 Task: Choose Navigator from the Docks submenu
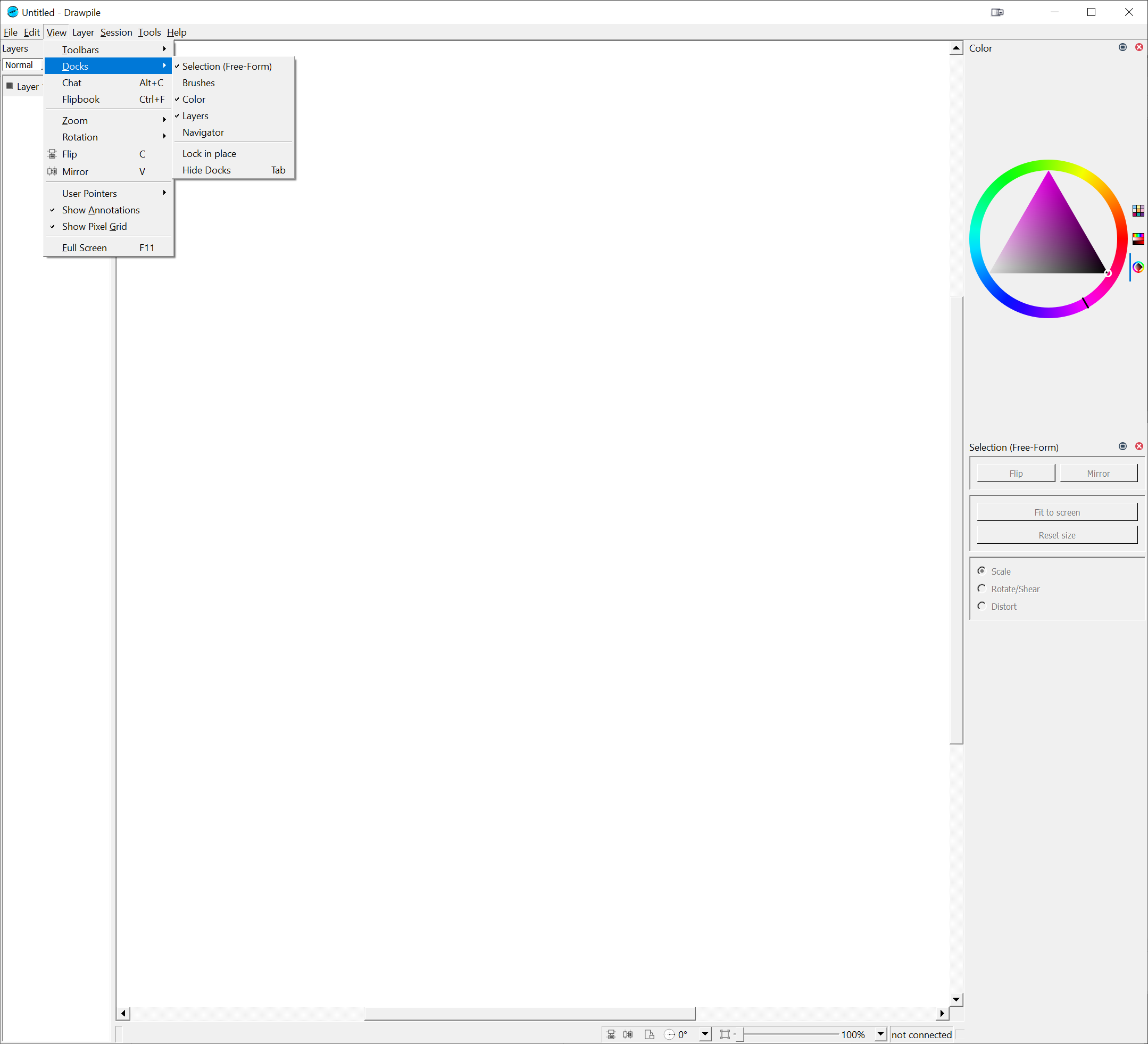pos(203,132)
